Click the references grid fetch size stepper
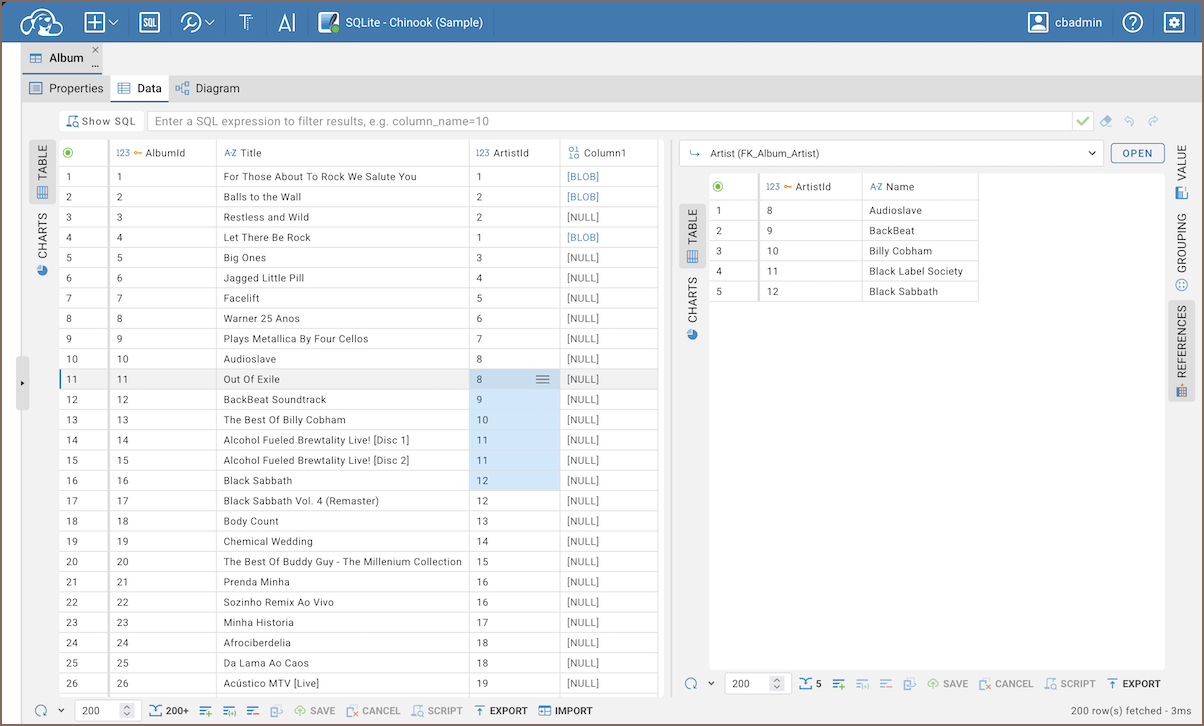The height and width of the screenshot is (726, 1204). pos(777,684)
